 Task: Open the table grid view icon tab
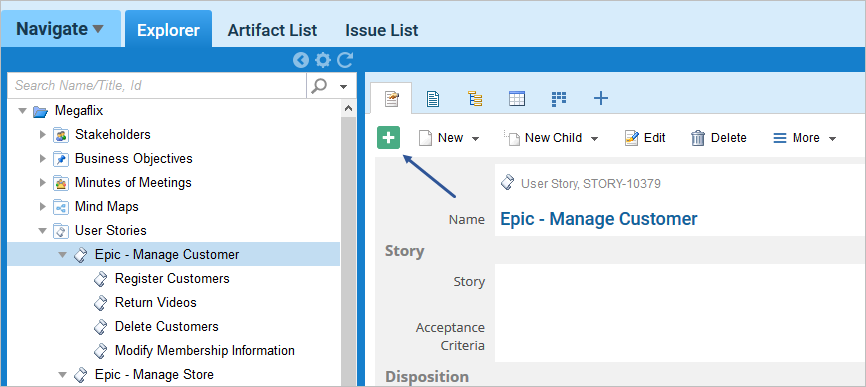517,99
